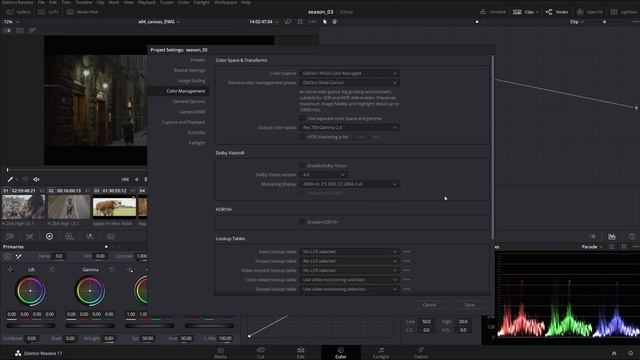
Task: Show the Timeline panel button
Action: tap(493, 12)
